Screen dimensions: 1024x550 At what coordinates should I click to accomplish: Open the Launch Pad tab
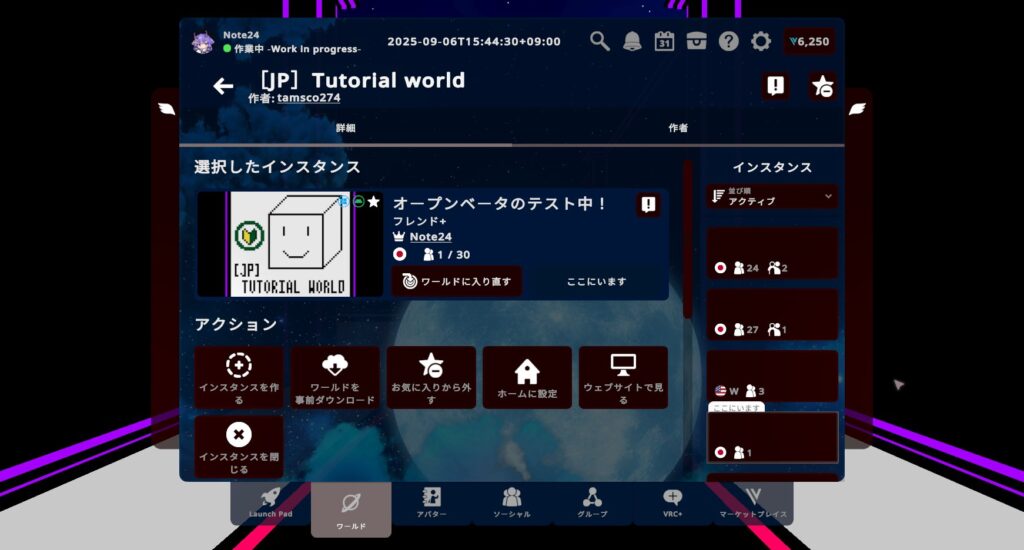click(270, 504)
